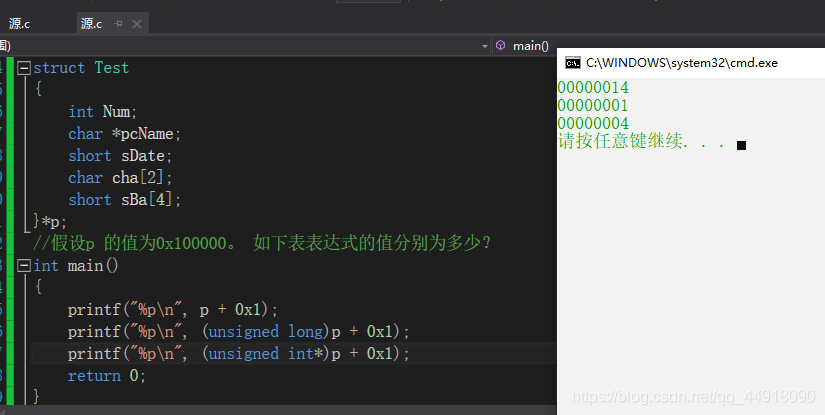The image size is (825, 415).
Task: Select the active 源.c tab
Action: point(91,24)
